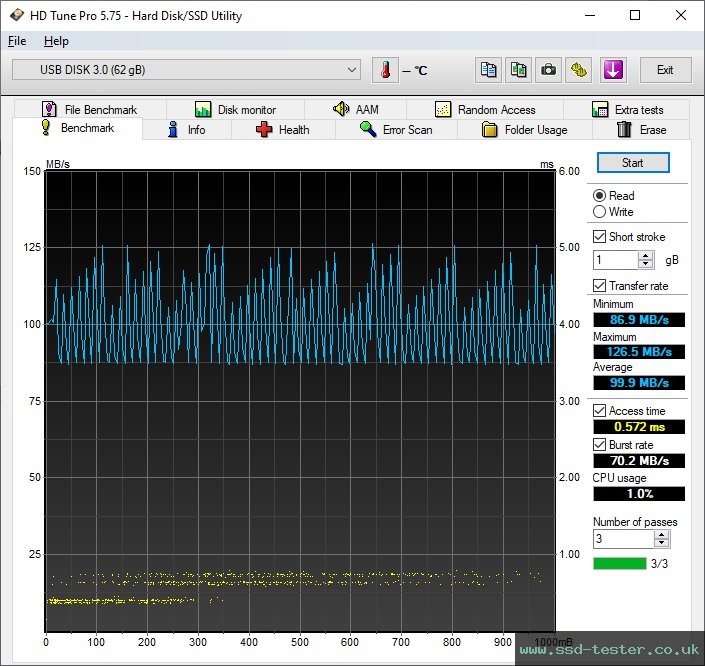
Task: Decrease the number of passes
Action: pos(661,543)
